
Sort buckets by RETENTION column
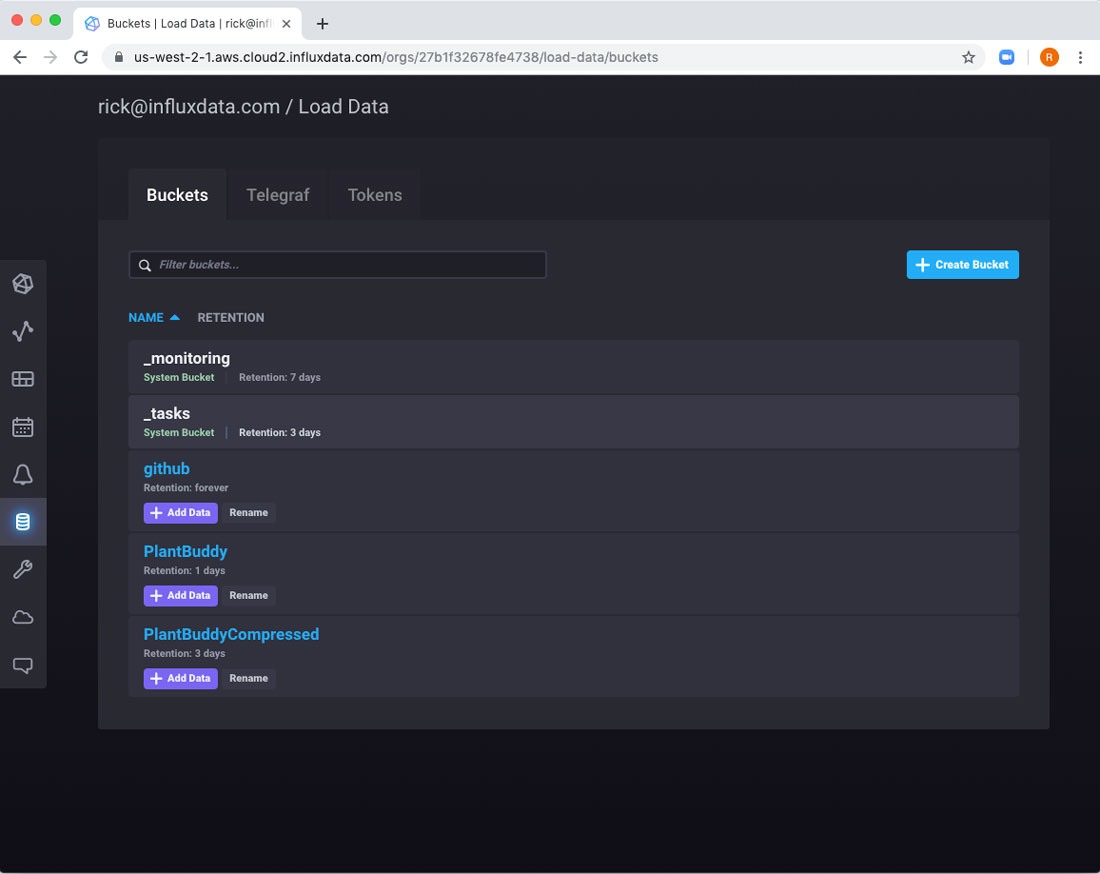tap(231, 317)
